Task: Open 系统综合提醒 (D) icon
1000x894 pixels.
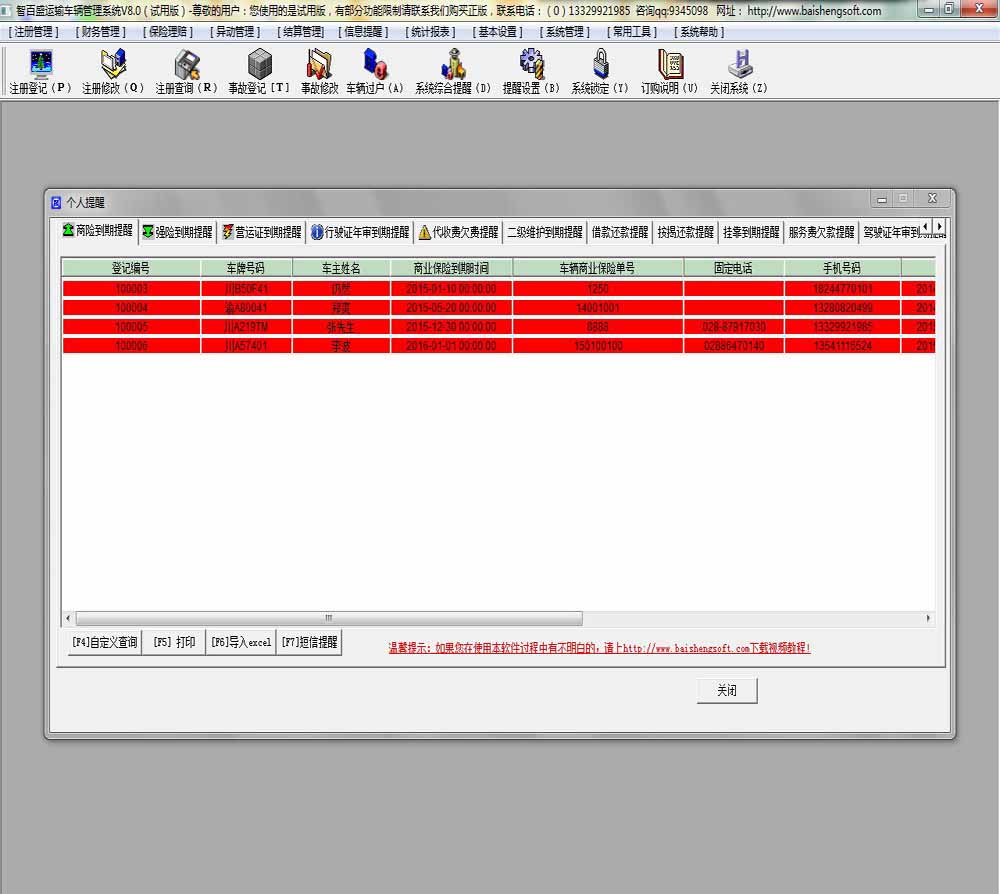Action: (453, 71)
